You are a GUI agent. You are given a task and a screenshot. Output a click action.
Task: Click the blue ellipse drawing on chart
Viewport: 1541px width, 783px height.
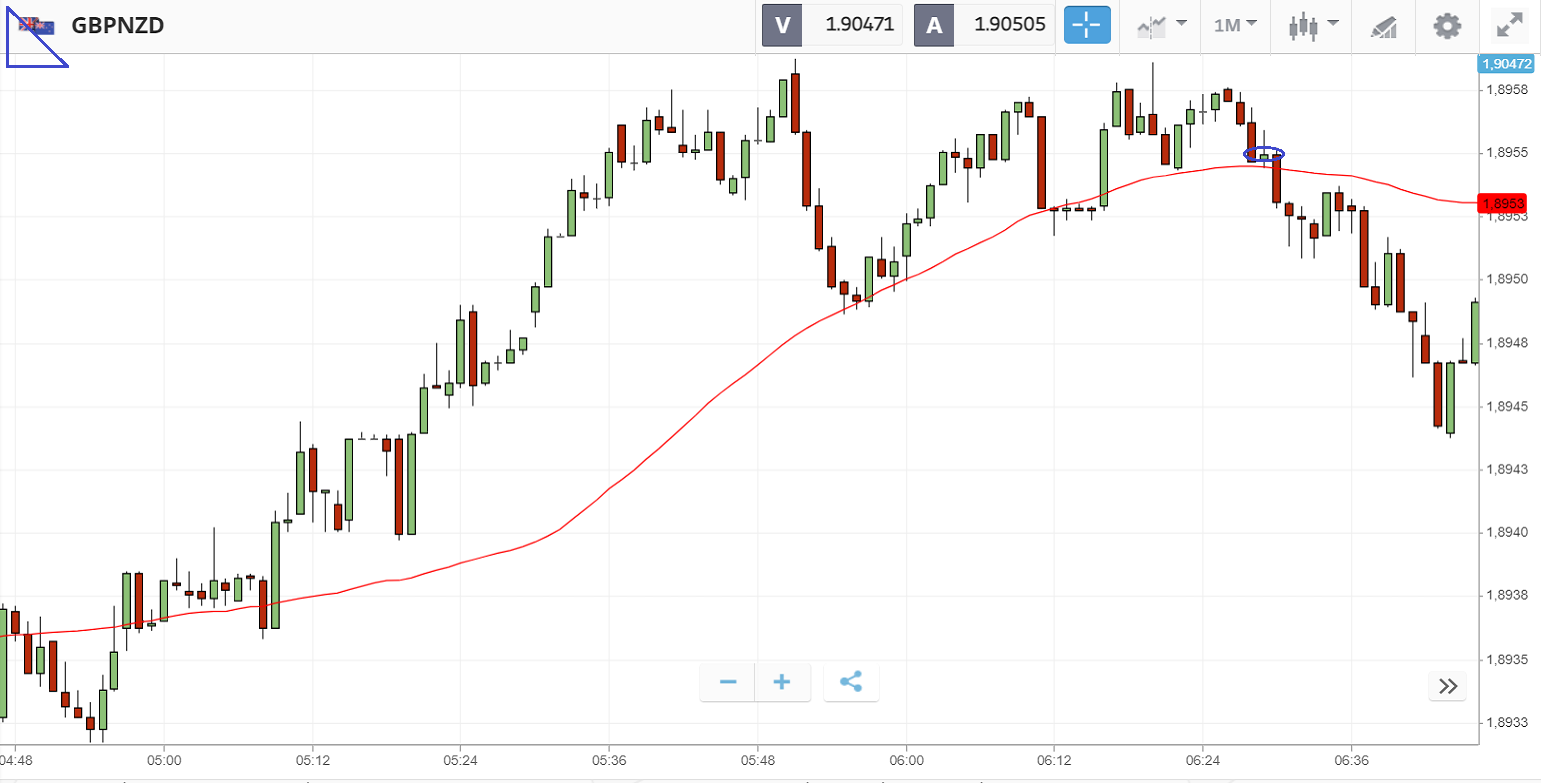(x=1264, y=154)
